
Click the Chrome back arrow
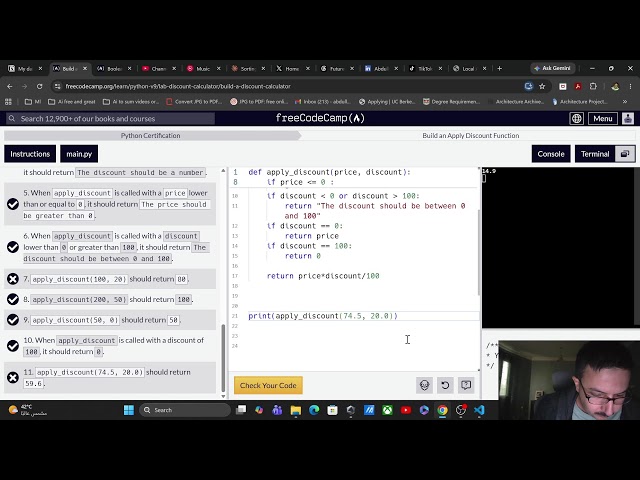tap(10, 86)
